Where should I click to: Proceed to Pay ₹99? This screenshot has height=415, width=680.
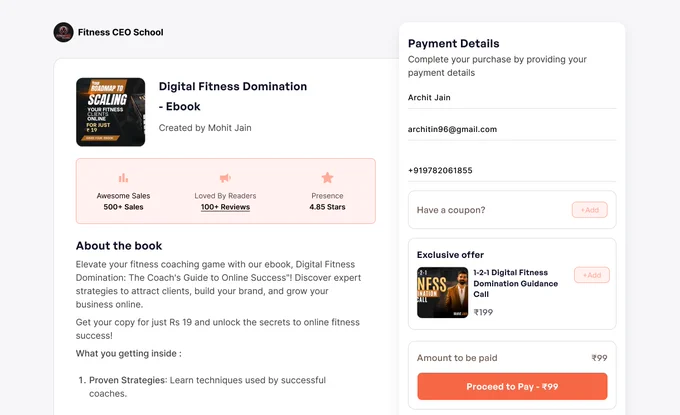(x=512, y=386)
